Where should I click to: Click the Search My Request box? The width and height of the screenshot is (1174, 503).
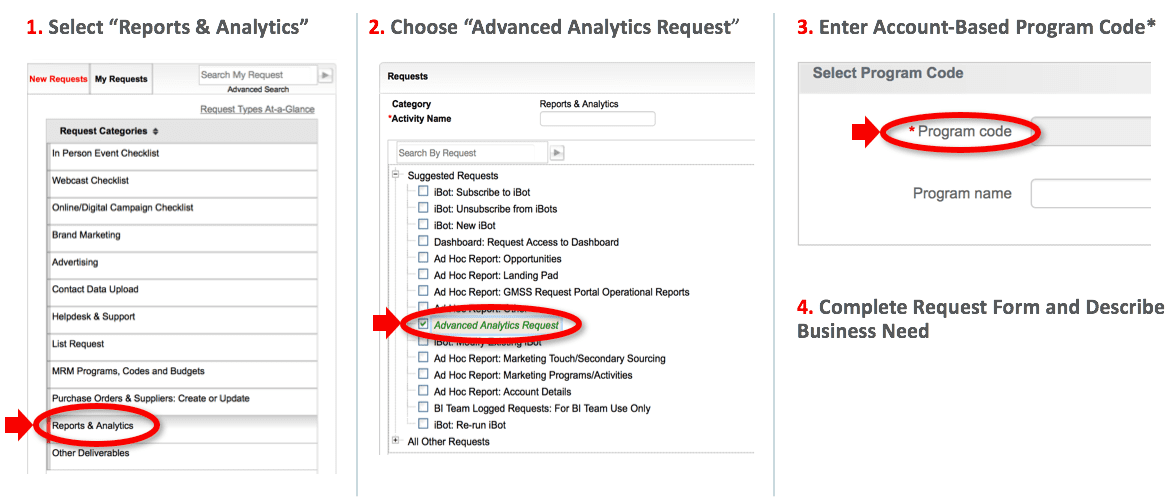[256, 75]
